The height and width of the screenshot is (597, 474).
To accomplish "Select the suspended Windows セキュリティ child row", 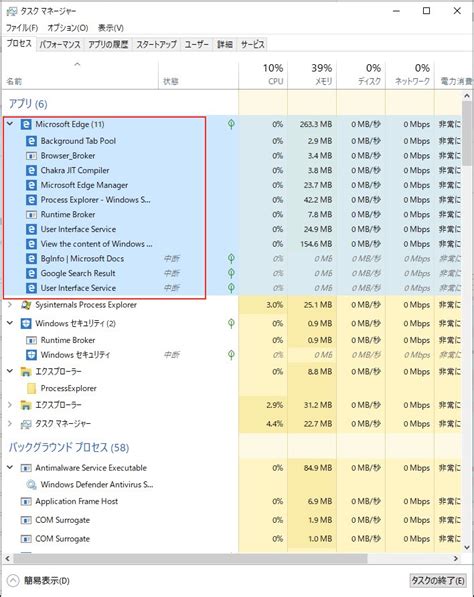I will pyautogui.click(x=231, y=355).
